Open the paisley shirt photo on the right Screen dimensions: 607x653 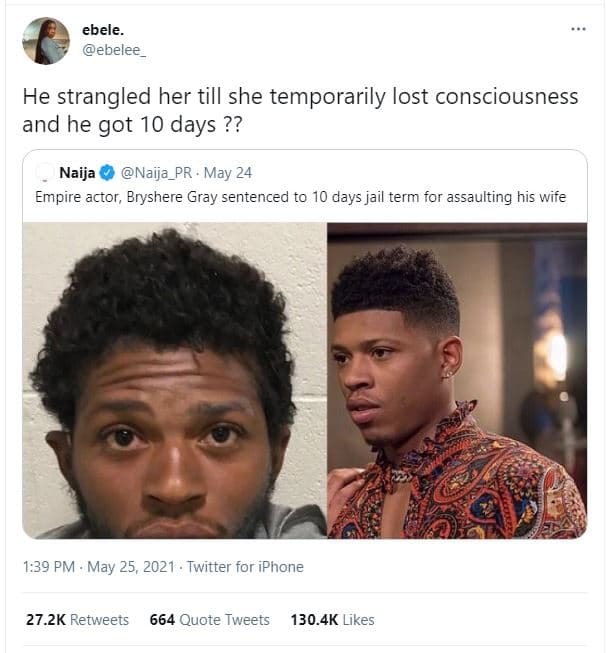pyautogui.click(x=457, y=380)
